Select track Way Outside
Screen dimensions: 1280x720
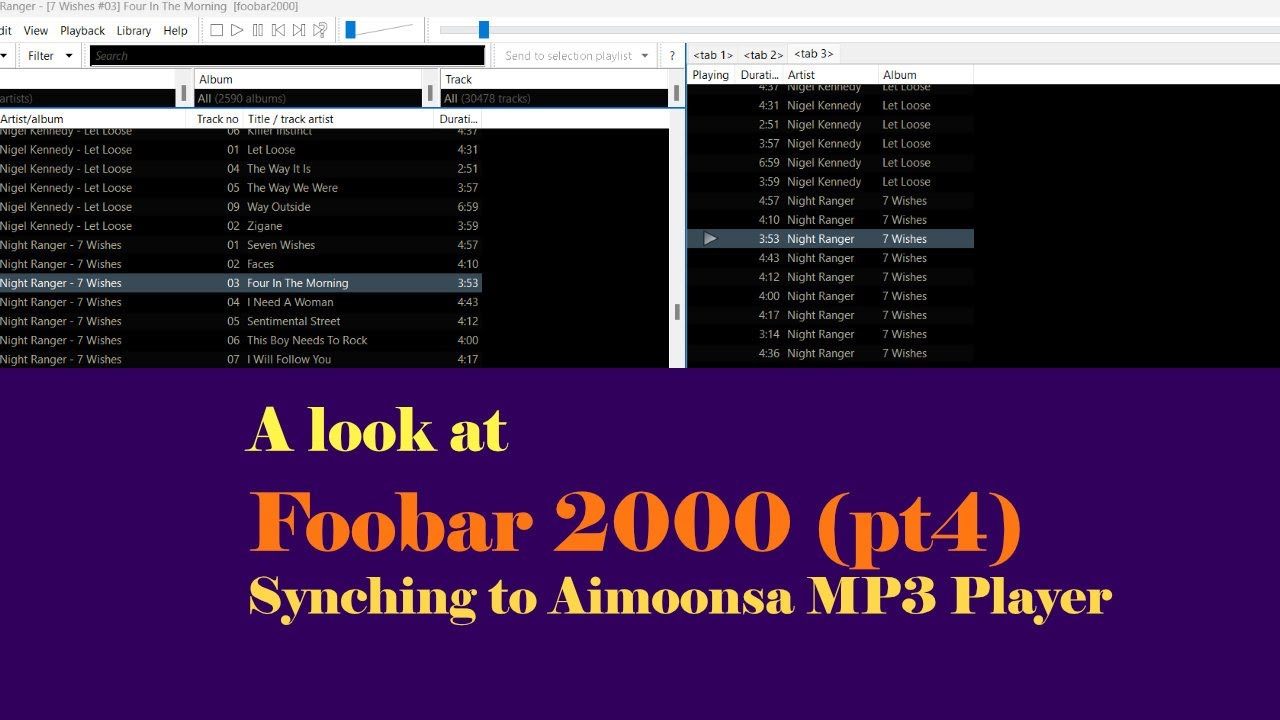click(240, 207)
